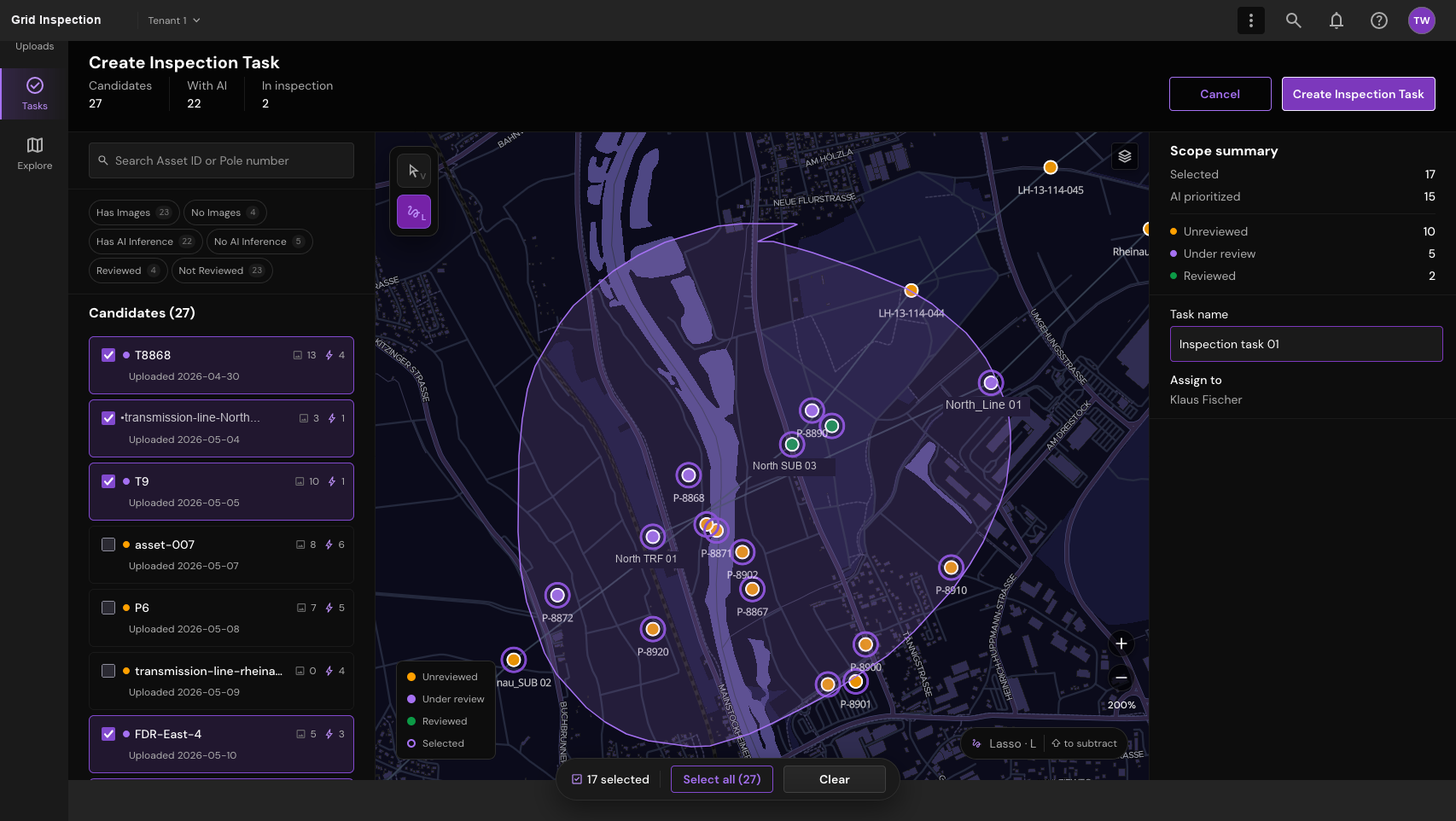
Task: Filter by No Images chip
Action: tap(224, 213)
